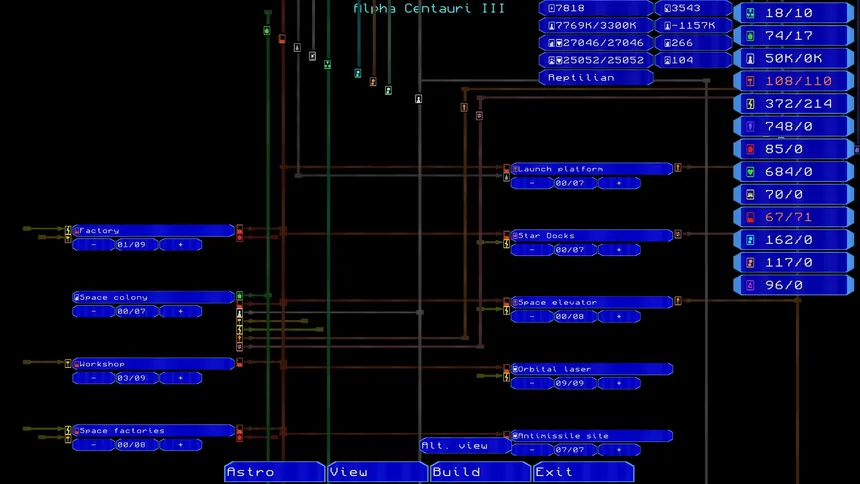Click the red icon beside 85/0
This screenshot has width=860, height=484.
tap(750, 149)
